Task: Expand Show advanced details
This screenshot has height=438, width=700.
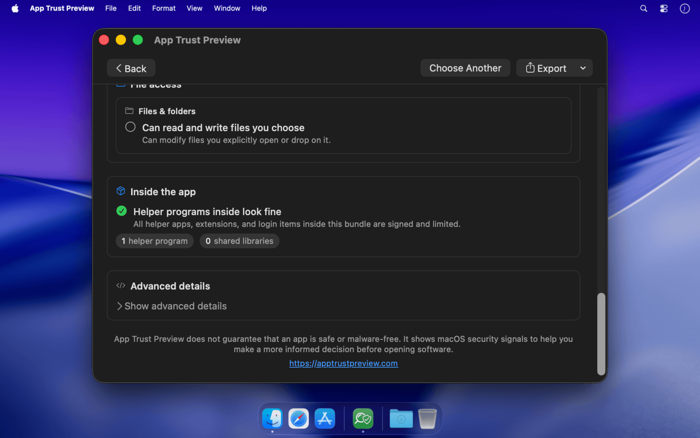Action: (171, 306)
